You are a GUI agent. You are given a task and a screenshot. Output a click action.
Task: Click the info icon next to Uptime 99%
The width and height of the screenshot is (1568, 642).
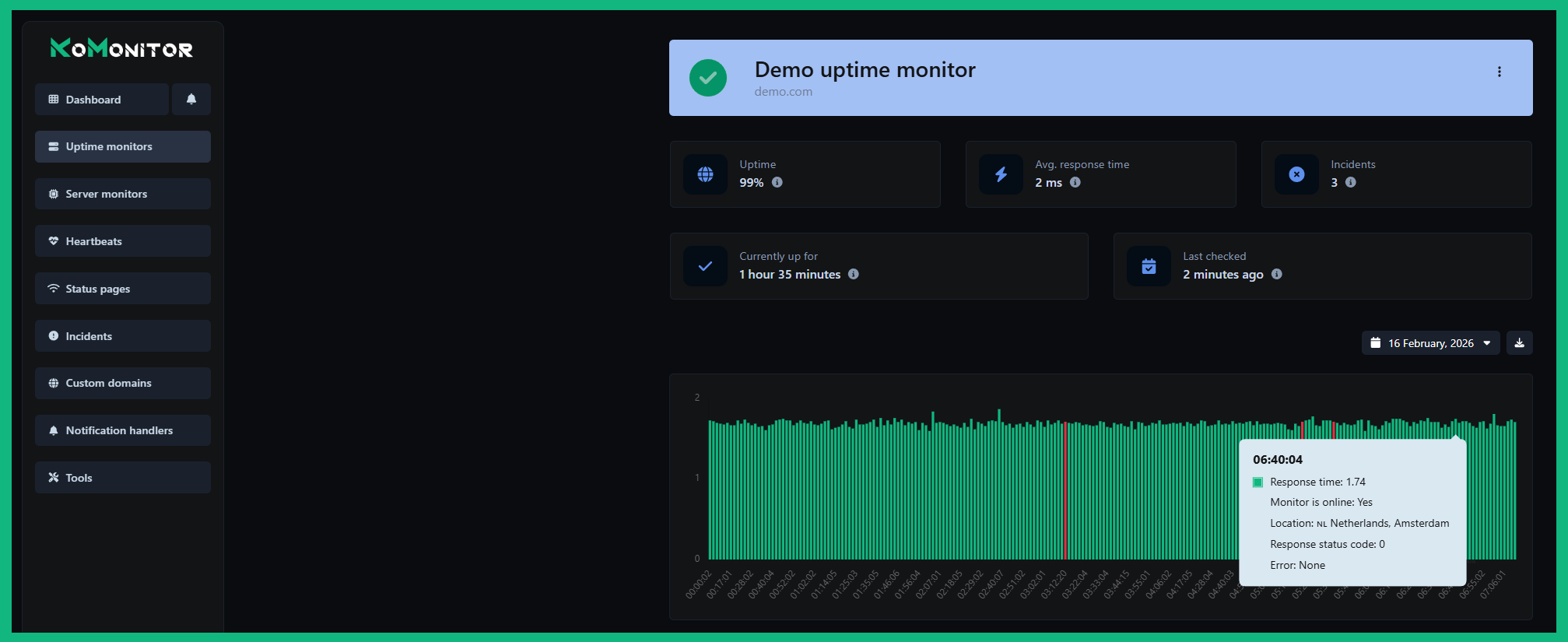tap(777, 183)
